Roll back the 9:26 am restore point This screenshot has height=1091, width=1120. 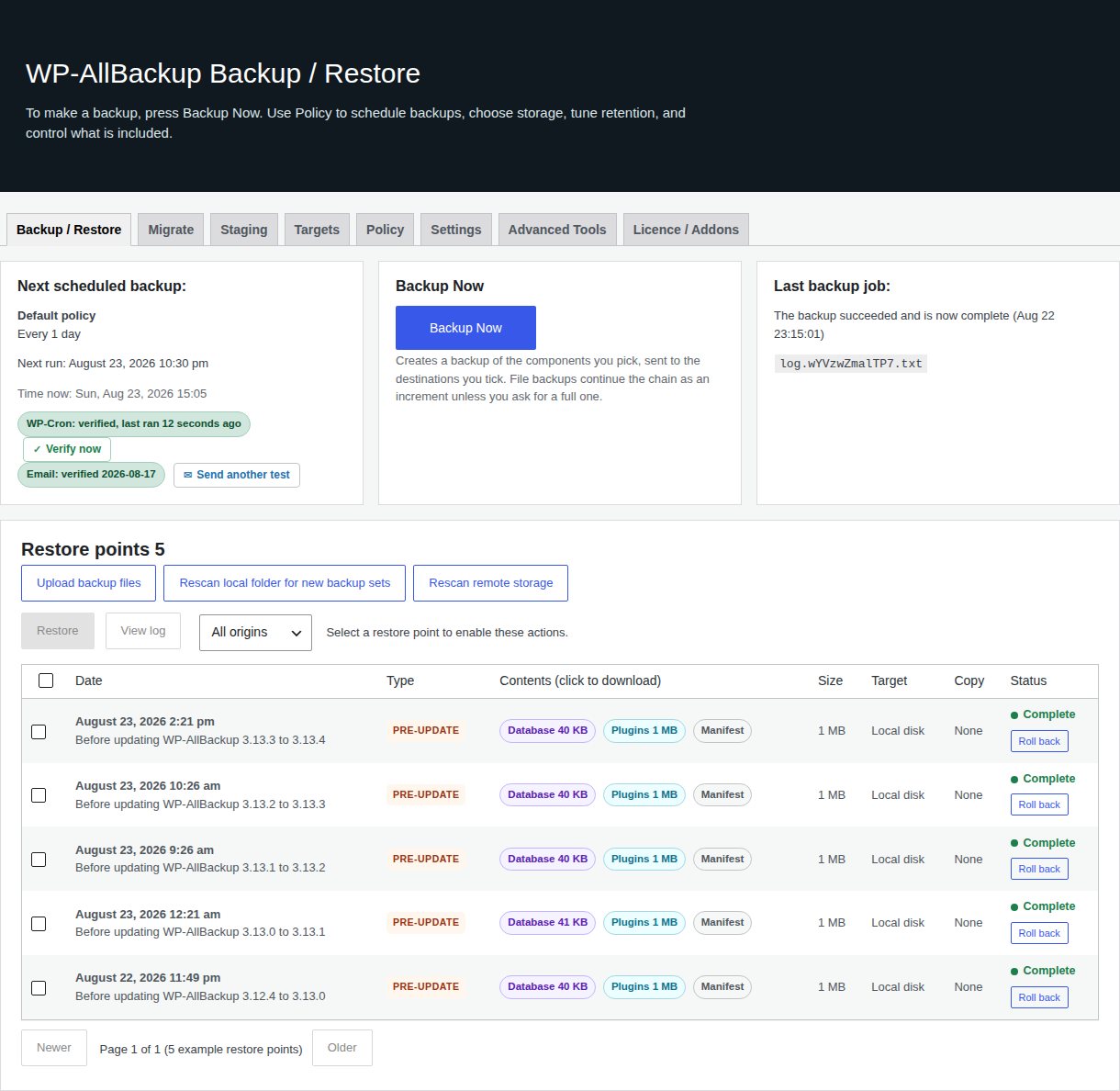click(1039, 869)
